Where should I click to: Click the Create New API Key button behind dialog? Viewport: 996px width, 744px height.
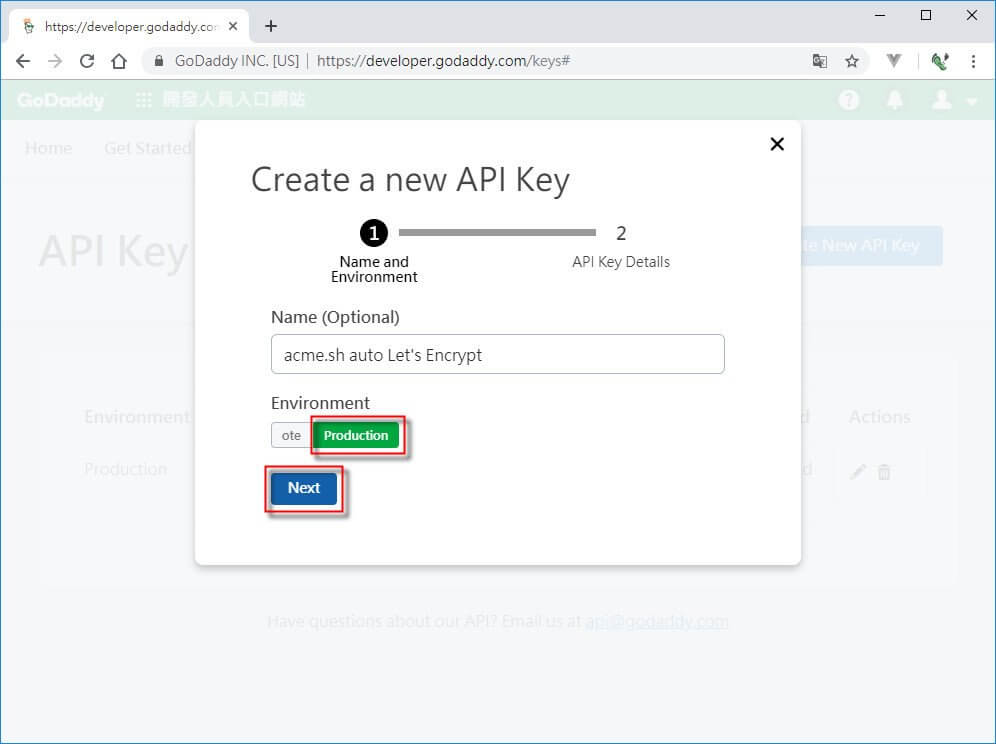(871, 245)
